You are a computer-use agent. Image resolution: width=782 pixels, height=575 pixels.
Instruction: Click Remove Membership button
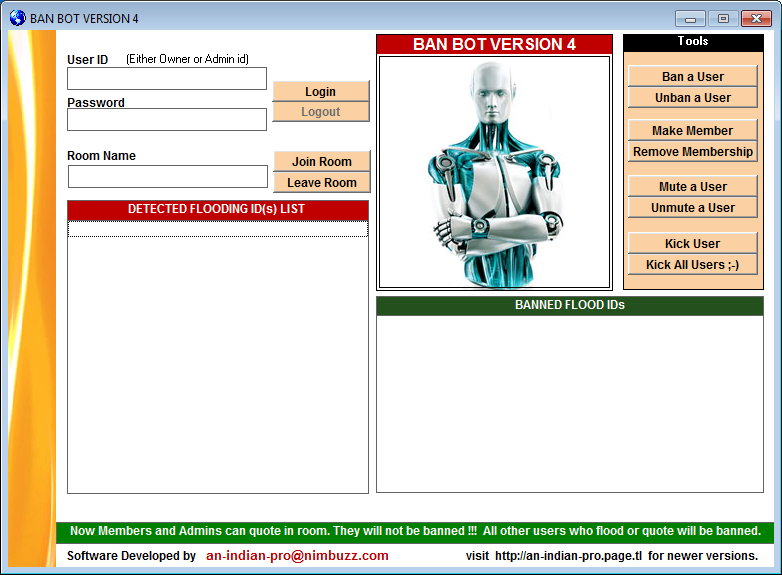693,152
